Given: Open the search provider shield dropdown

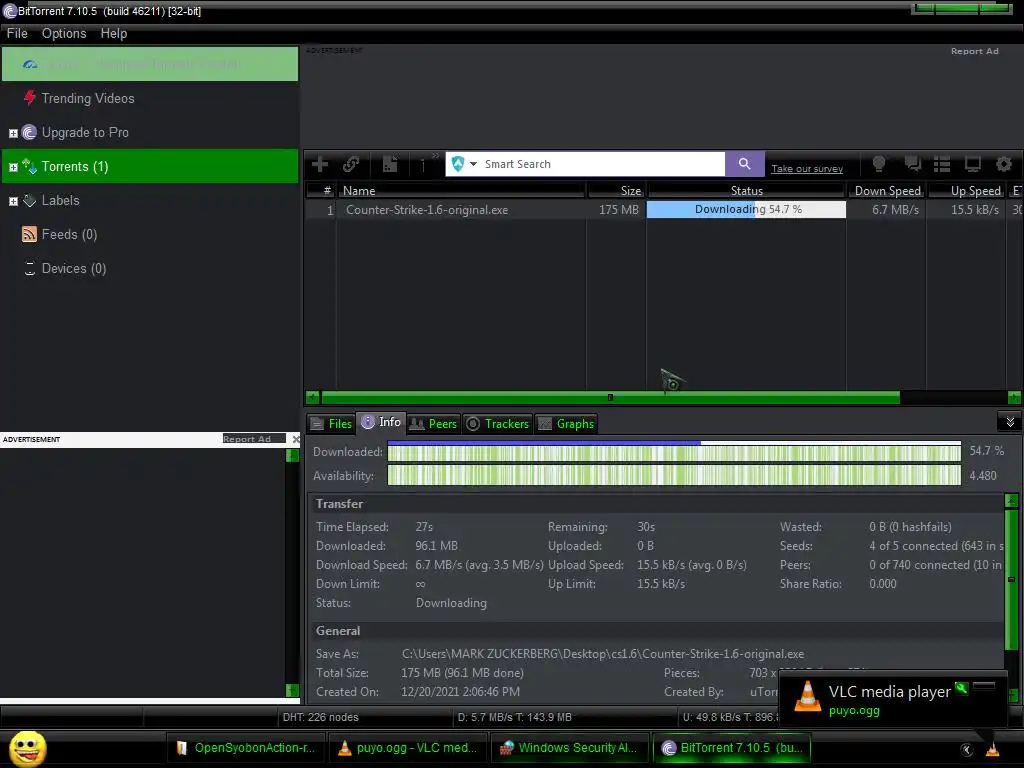Looking at the screenshot, I should click(x=464, y=164).
